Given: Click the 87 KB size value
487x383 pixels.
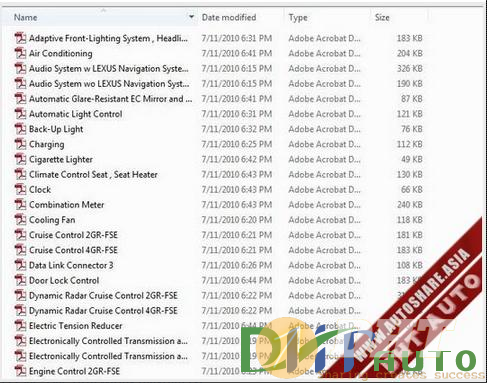Looking at the screenshot, I should pos(412,99).
